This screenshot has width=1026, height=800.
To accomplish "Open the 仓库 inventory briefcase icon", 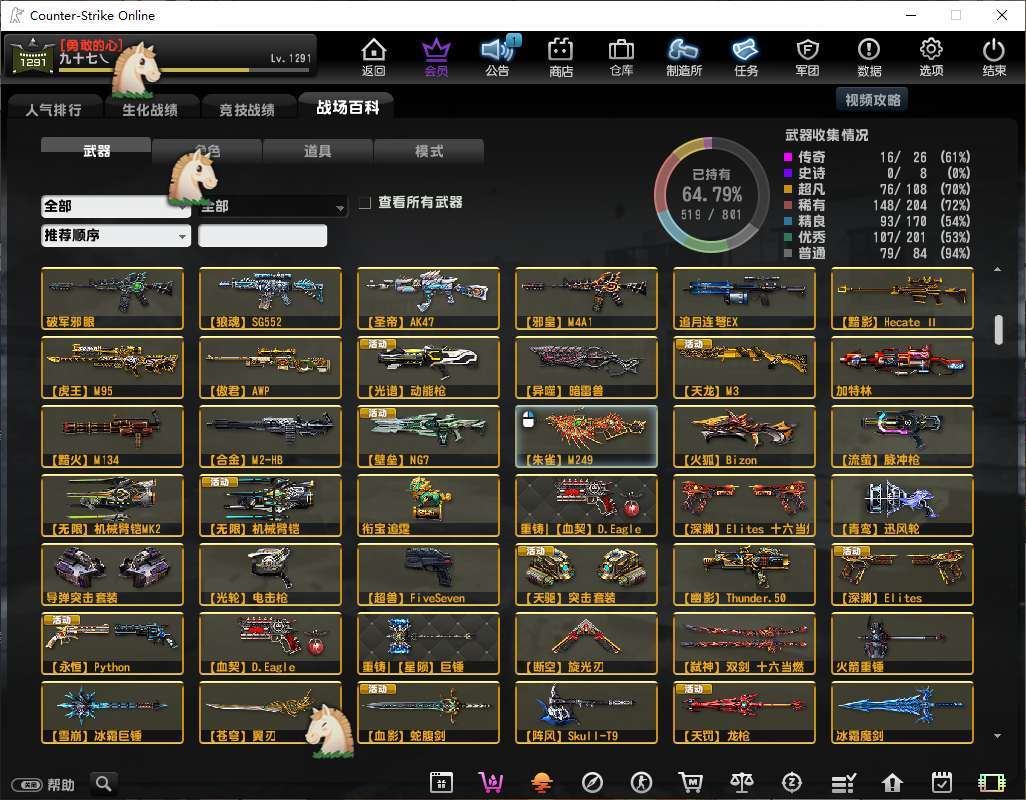I will tap(621, 56).
